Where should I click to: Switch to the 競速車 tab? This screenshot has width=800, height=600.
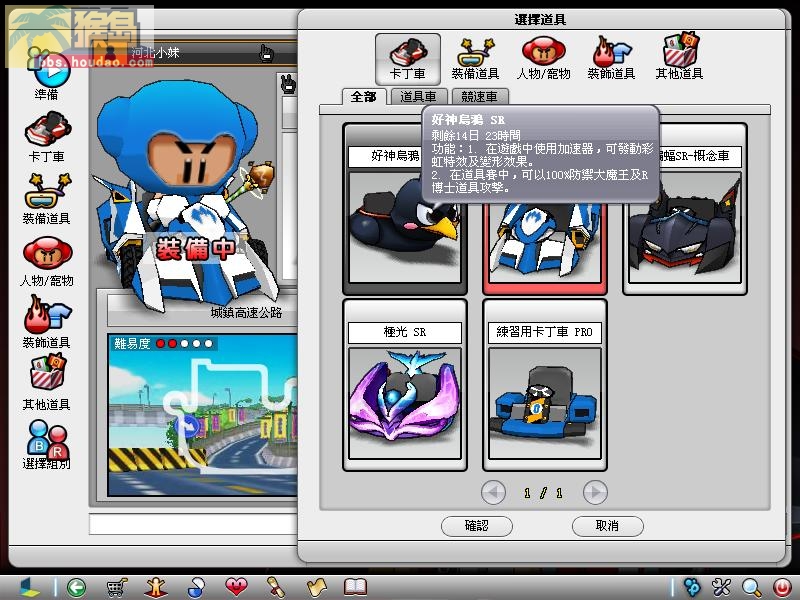480,96
